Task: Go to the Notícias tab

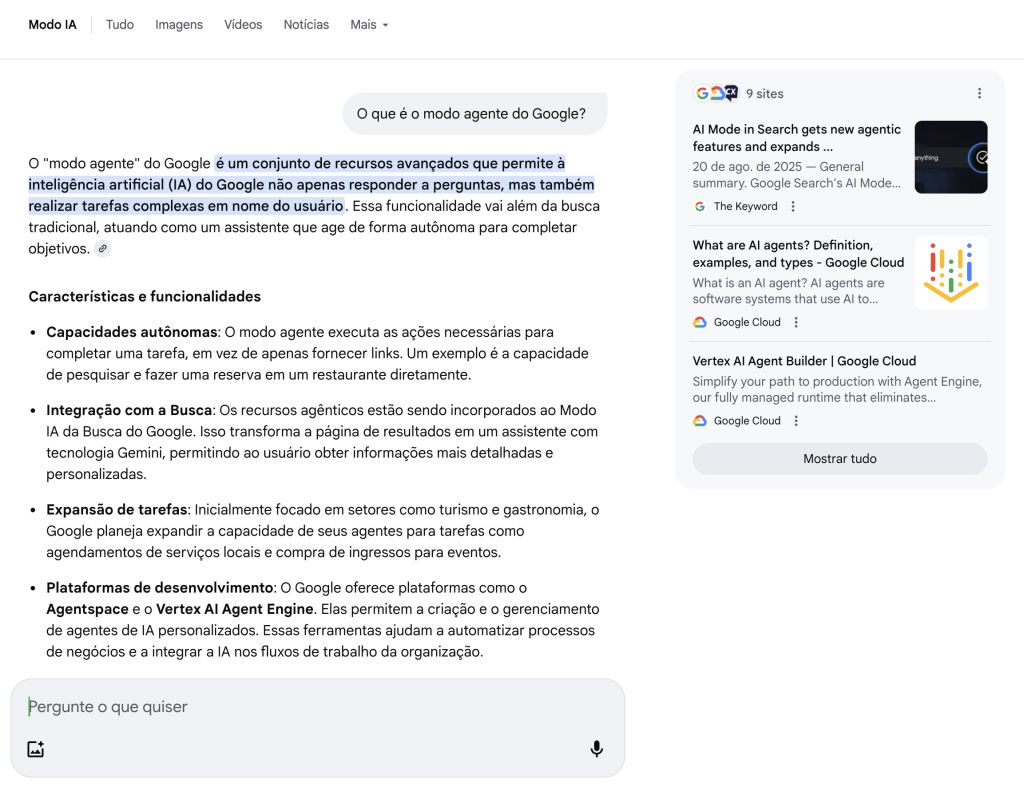Action: click(x=306, y=24)
